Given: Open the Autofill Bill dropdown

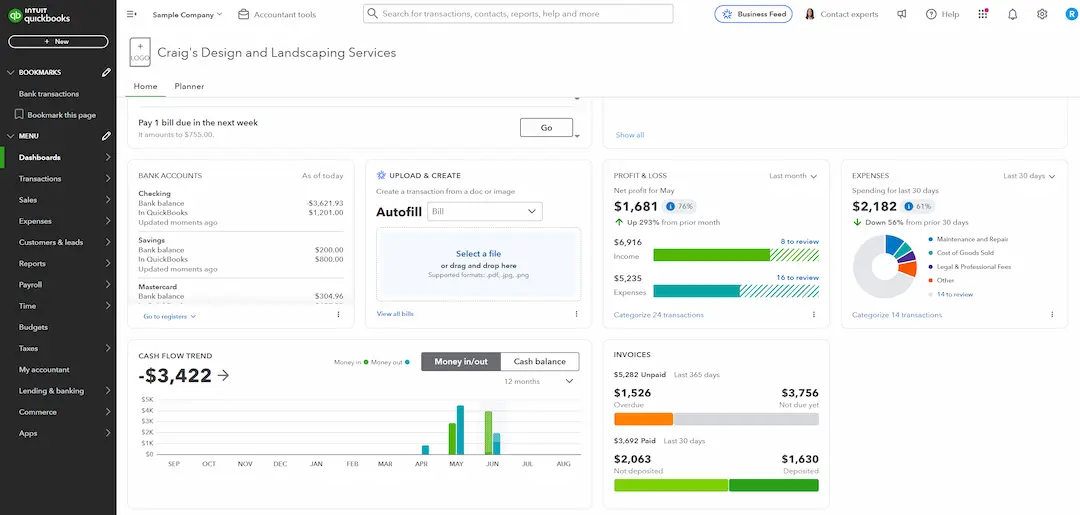Looking at the screenshot, I should [x=485, y=211].
